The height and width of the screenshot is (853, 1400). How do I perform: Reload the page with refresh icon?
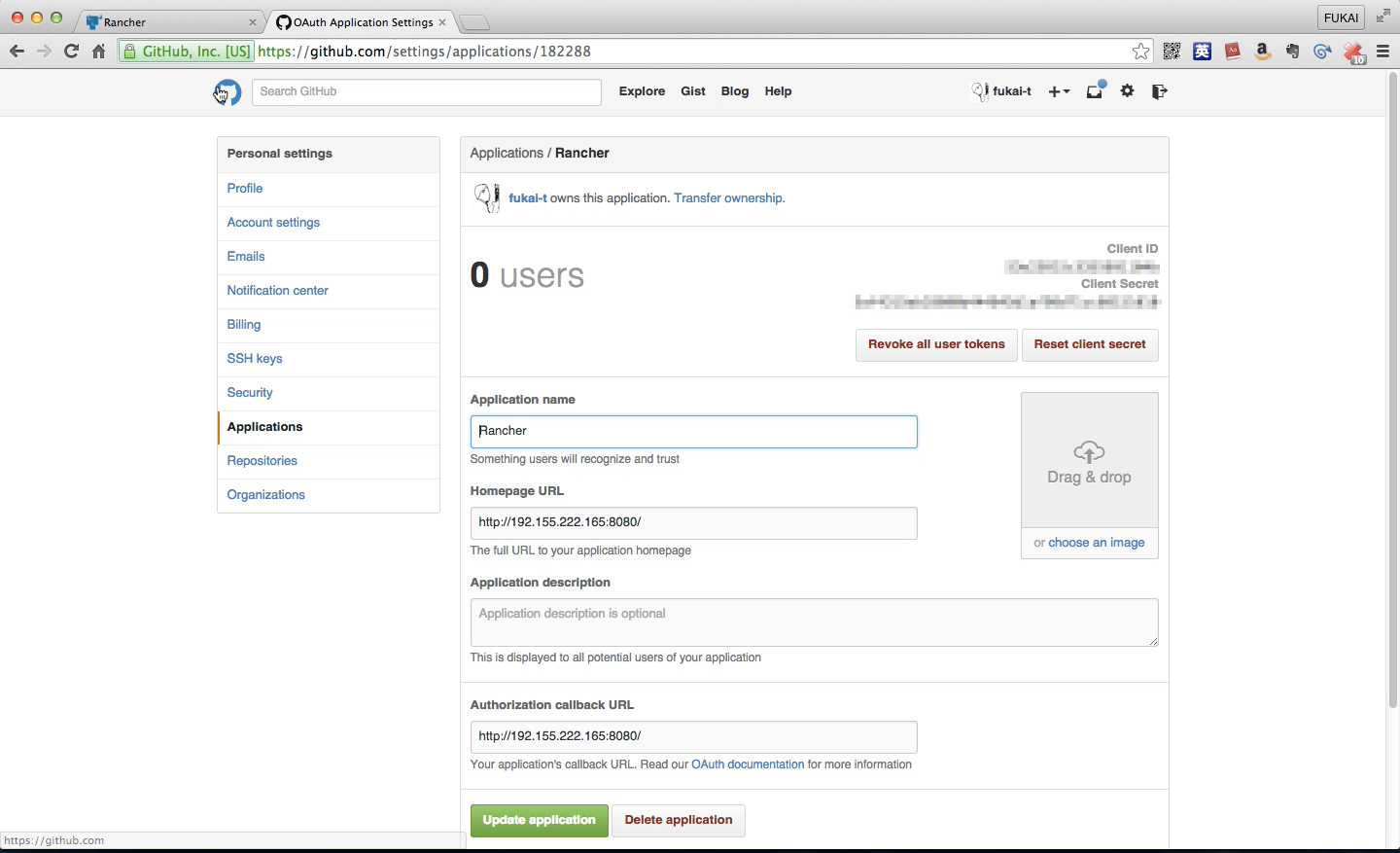[x=71, y=52]
